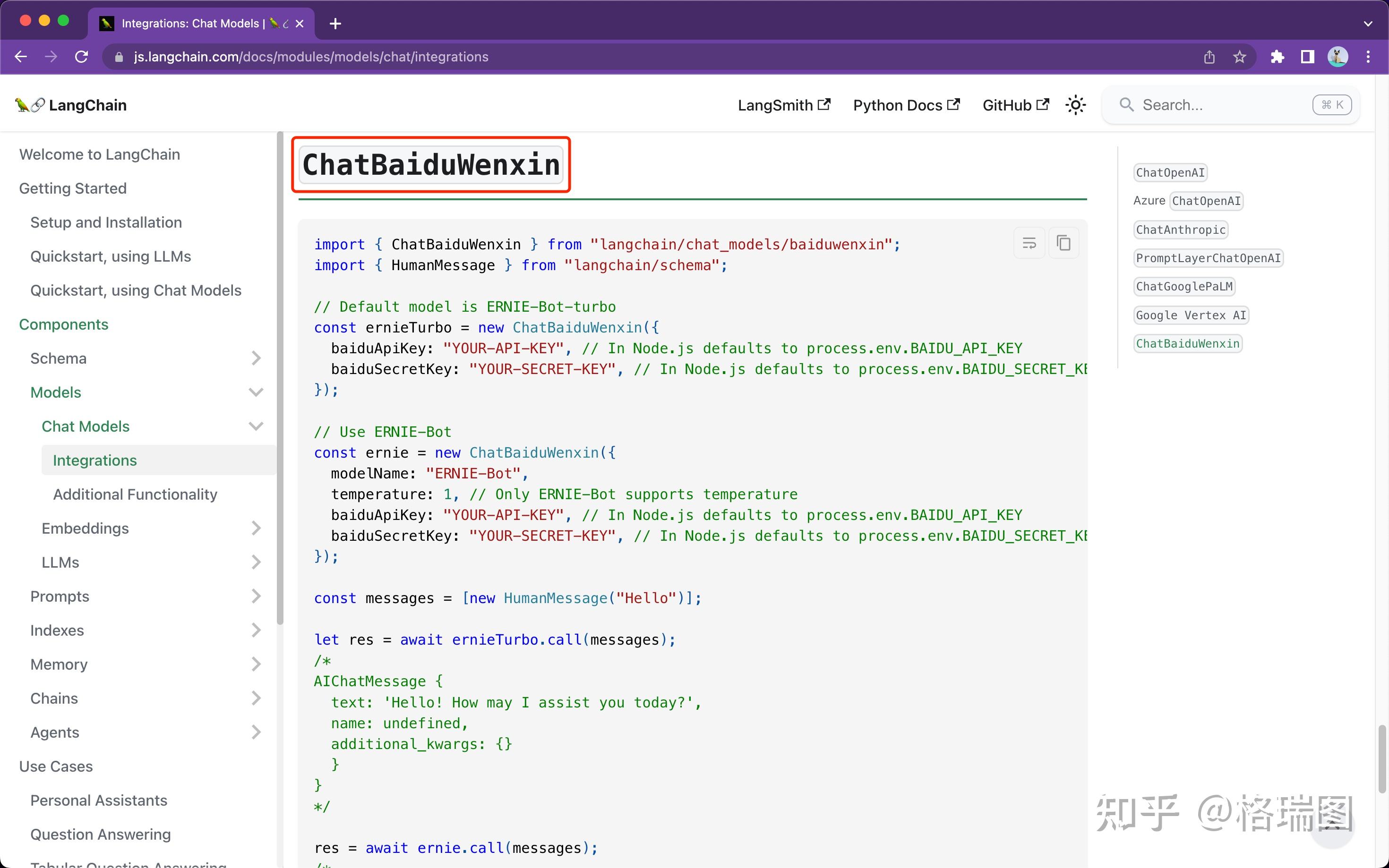Open Use Cases in sidebar
This screenshot has height=868, width=1389.
(x=56, y=766)
